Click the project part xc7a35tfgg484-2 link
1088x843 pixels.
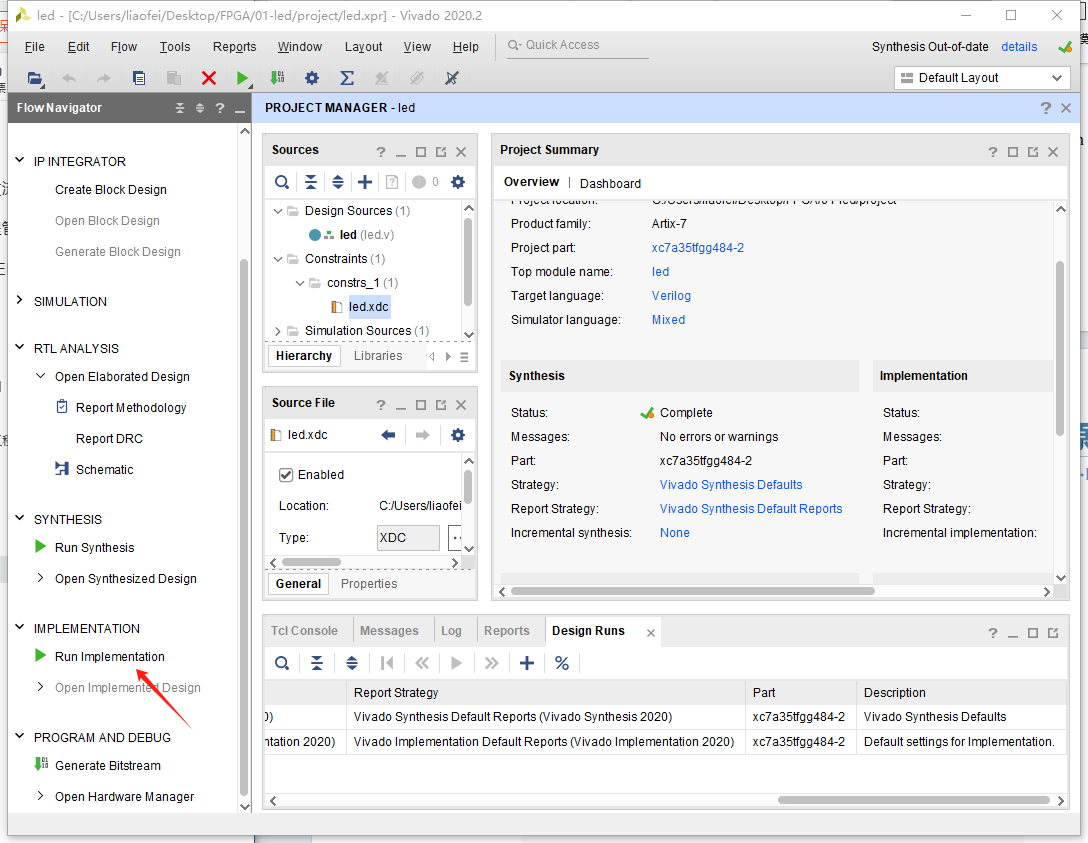coord(697,248)
